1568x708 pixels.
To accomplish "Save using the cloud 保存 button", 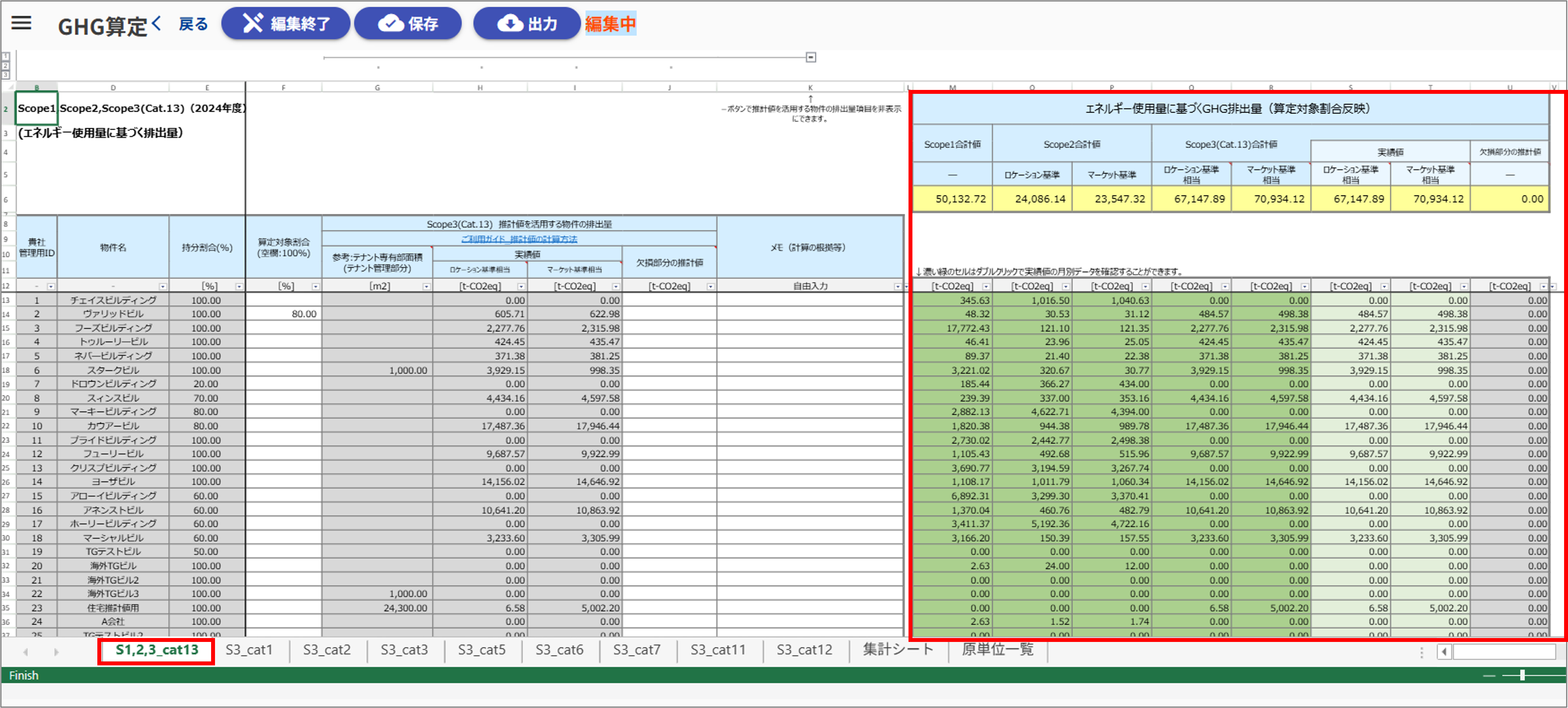I will pos(407,24).
